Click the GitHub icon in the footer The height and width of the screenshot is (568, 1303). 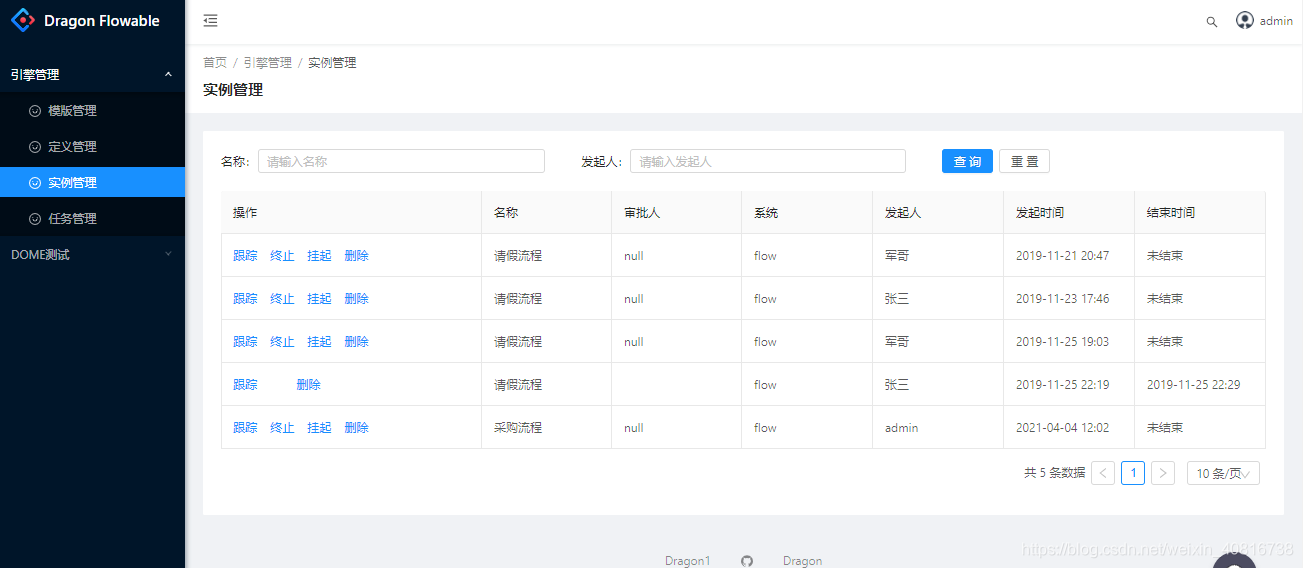click(x=747, y=561)
